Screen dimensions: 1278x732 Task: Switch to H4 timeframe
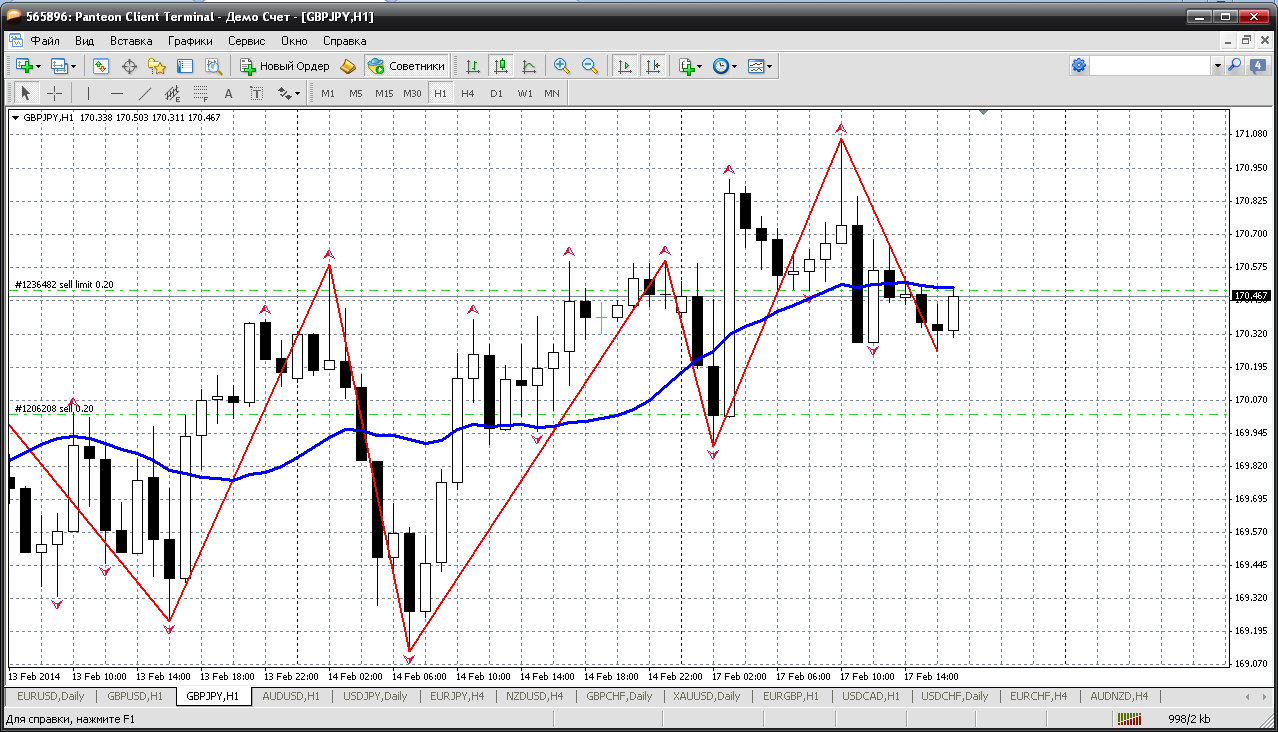tap(468, 93)
